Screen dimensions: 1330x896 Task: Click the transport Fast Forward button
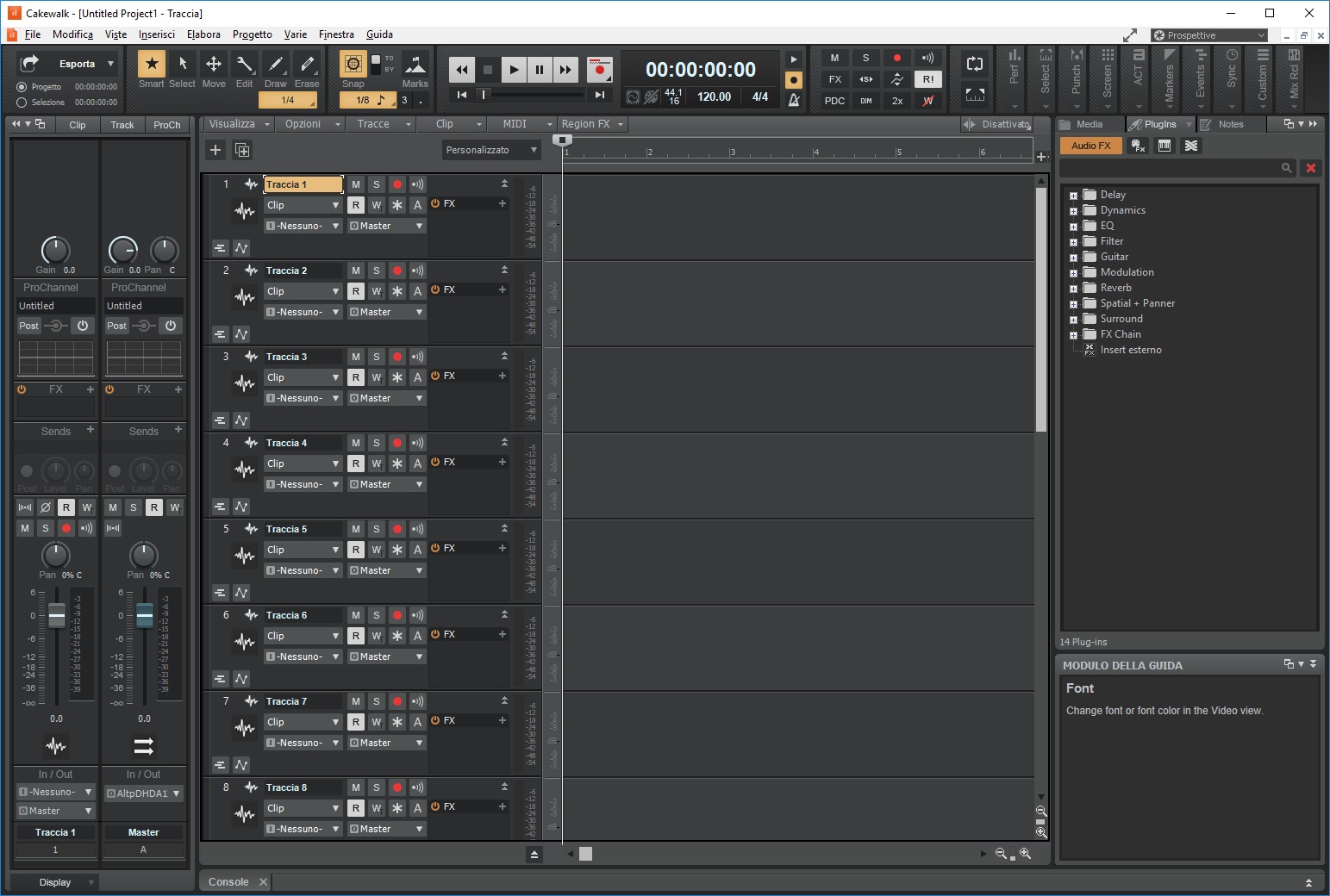click(x=565, y=70)
